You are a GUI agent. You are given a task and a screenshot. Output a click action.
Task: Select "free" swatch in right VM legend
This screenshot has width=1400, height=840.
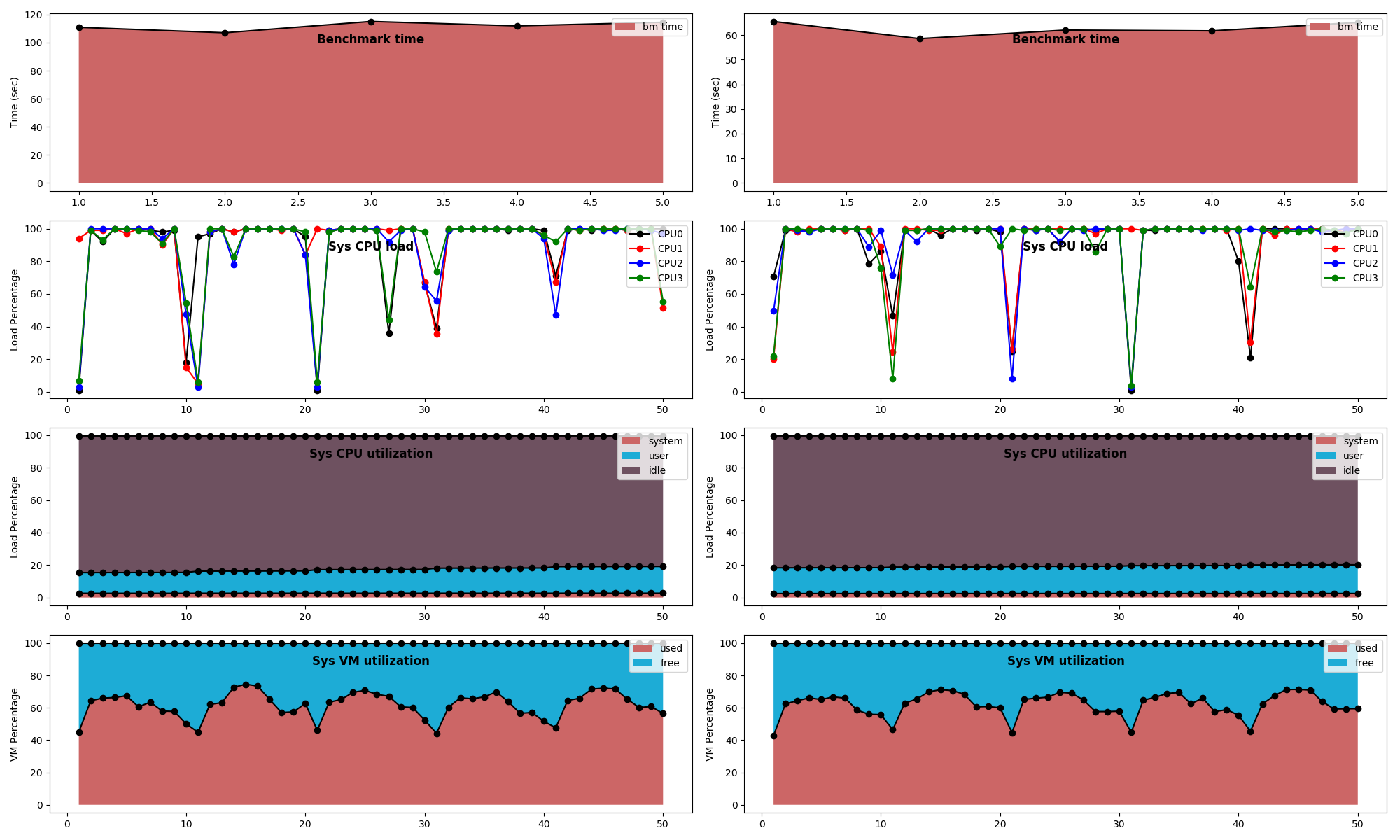click(1338, 663)
